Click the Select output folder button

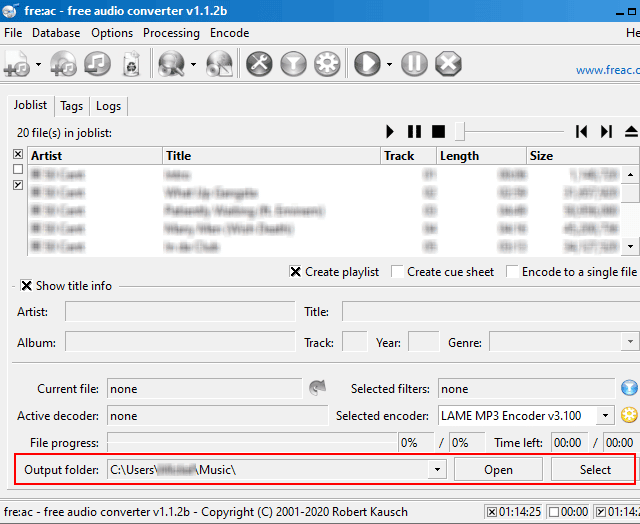click(595, 470)
